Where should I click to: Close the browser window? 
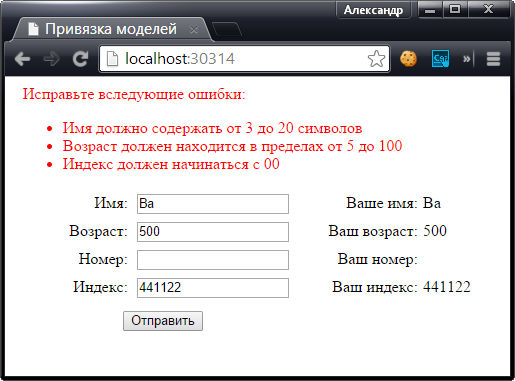pos(489,10)
